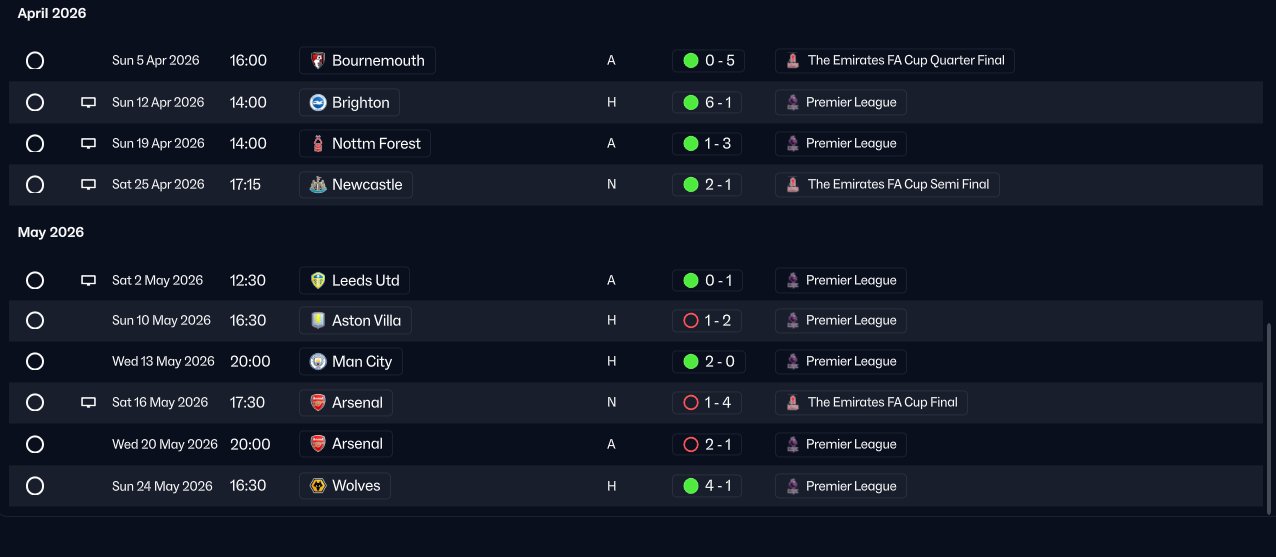Click the Man City club badge
1276x557 pixels.
(x=318, y=361)
